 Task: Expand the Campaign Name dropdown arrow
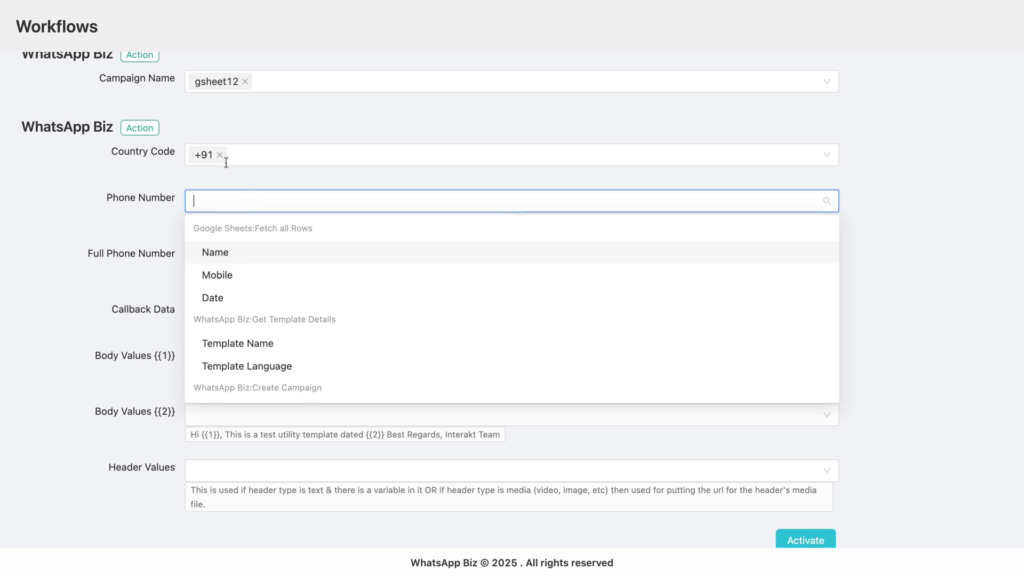tap(826, 82)
